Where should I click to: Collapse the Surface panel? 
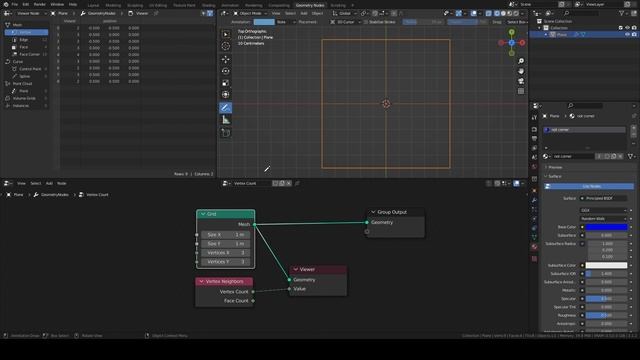pos(547,176)
